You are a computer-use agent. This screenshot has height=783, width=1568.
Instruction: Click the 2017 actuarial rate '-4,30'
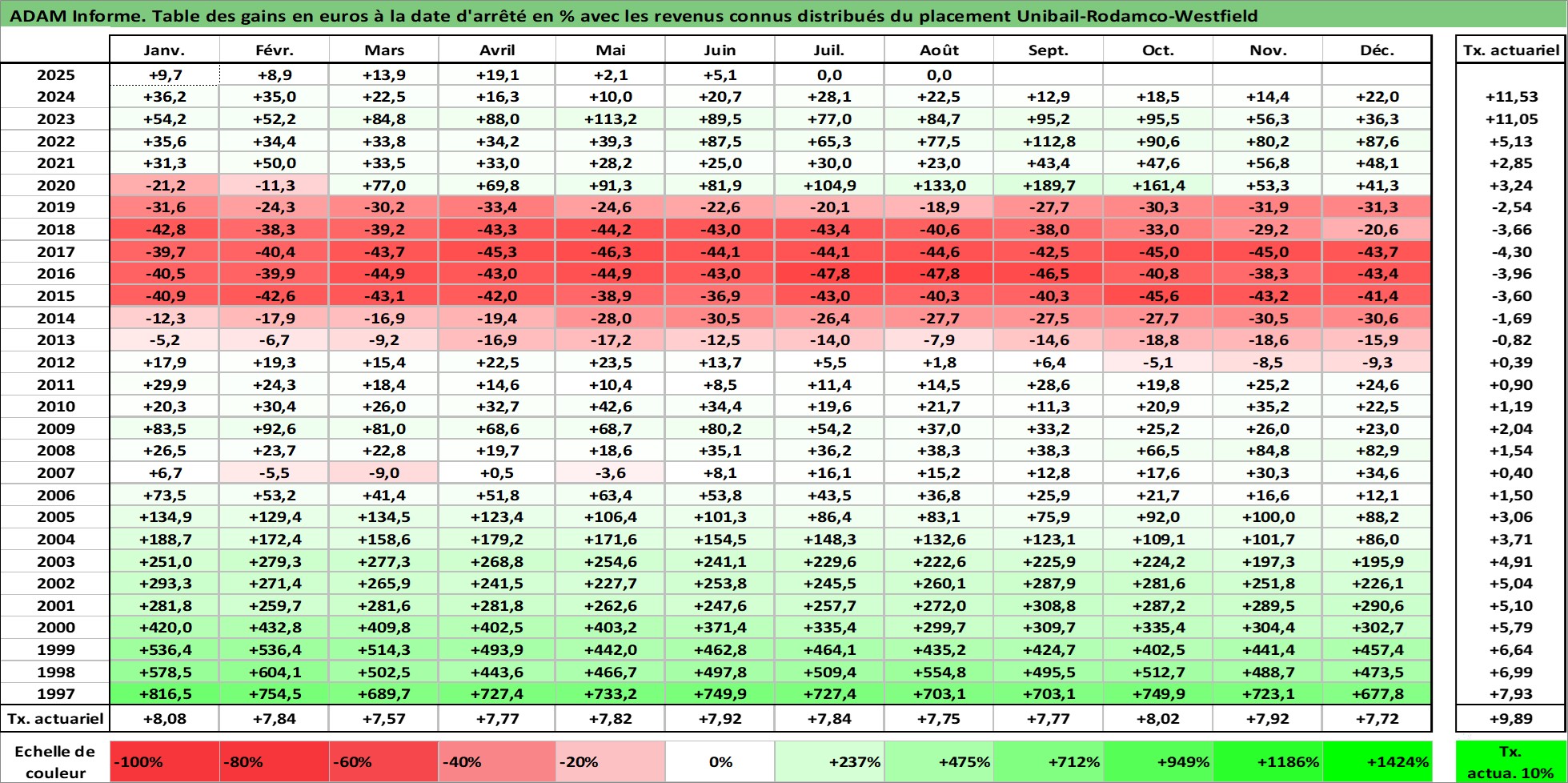pos(1511,251)
